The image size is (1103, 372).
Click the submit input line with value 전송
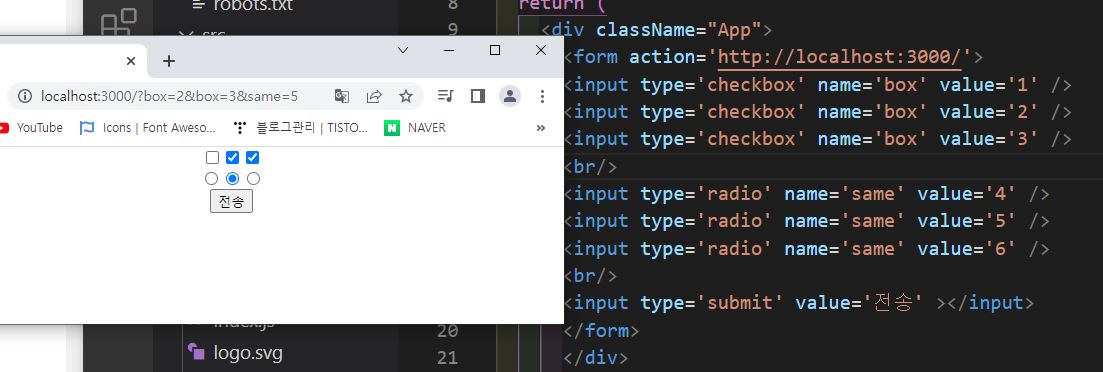[799, 303]
